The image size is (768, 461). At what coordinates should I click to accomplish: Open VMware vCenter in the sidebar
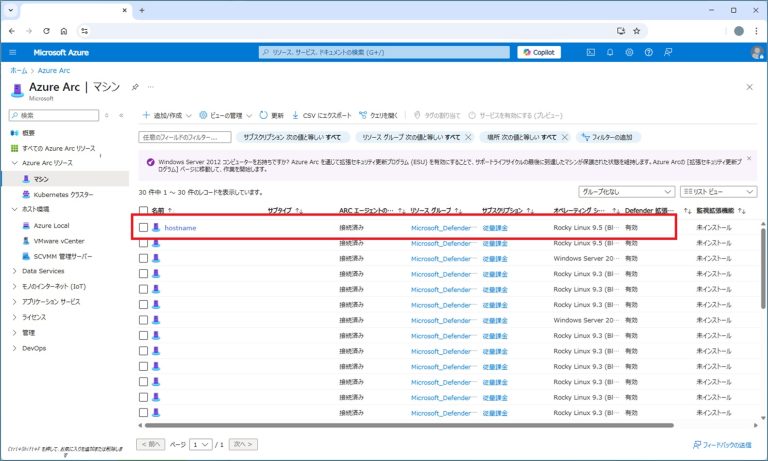(59, 241)
